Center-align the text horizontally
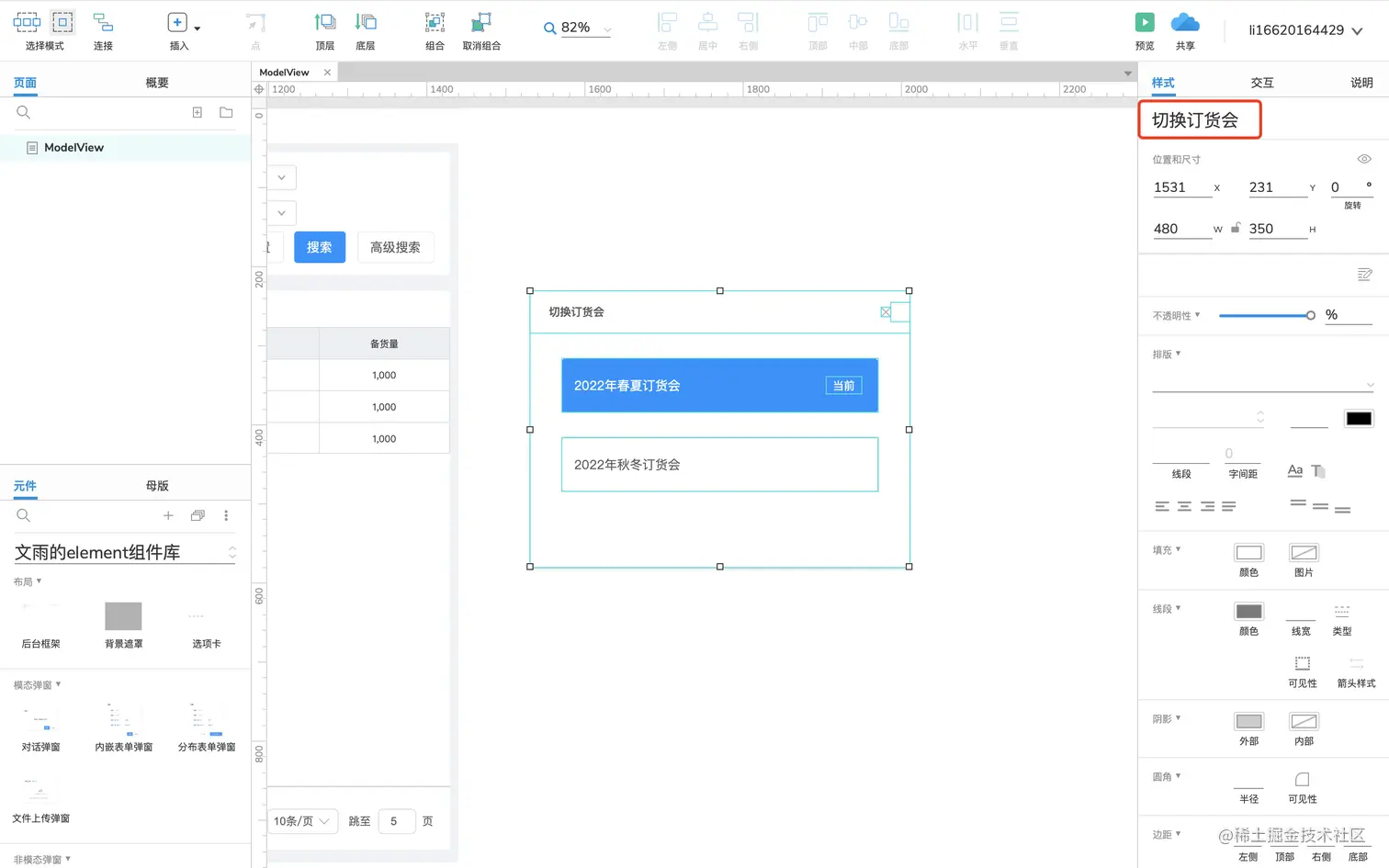The height and width of the screenshot is (868, 1389). (1184, 506)
